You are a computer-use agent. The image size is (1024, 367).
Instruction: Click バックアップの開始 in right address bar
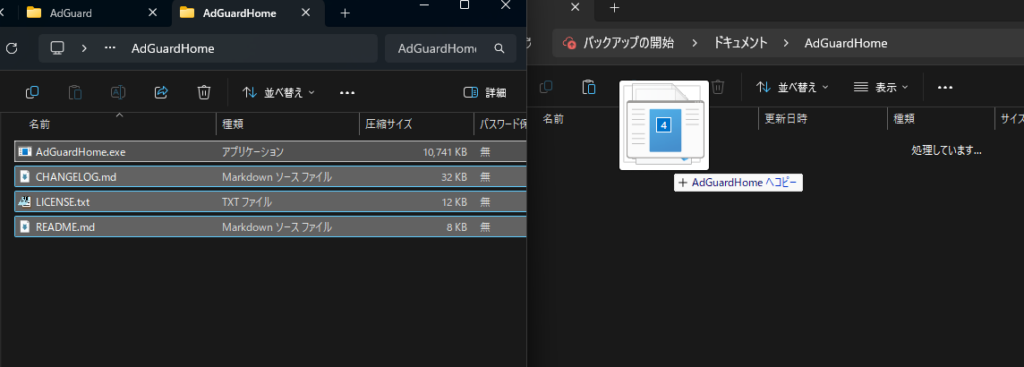(628, 44)
